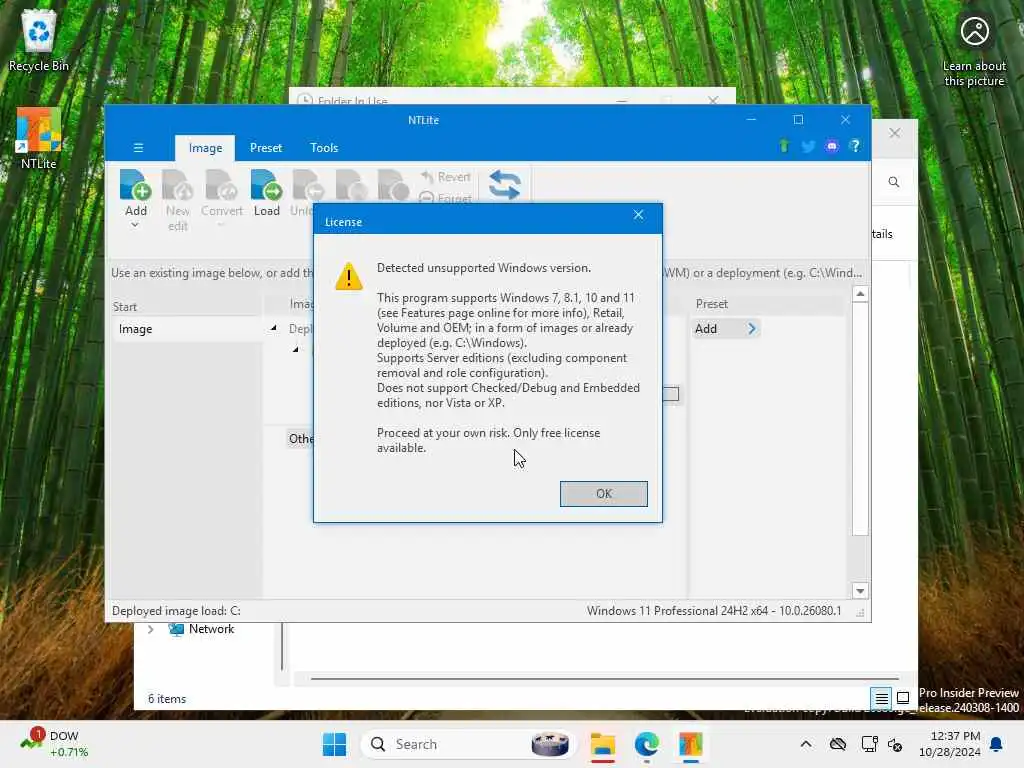Click the blue refresh arrows icon
This screenshot has width=1024, height=768.
(x=504, y=185)
